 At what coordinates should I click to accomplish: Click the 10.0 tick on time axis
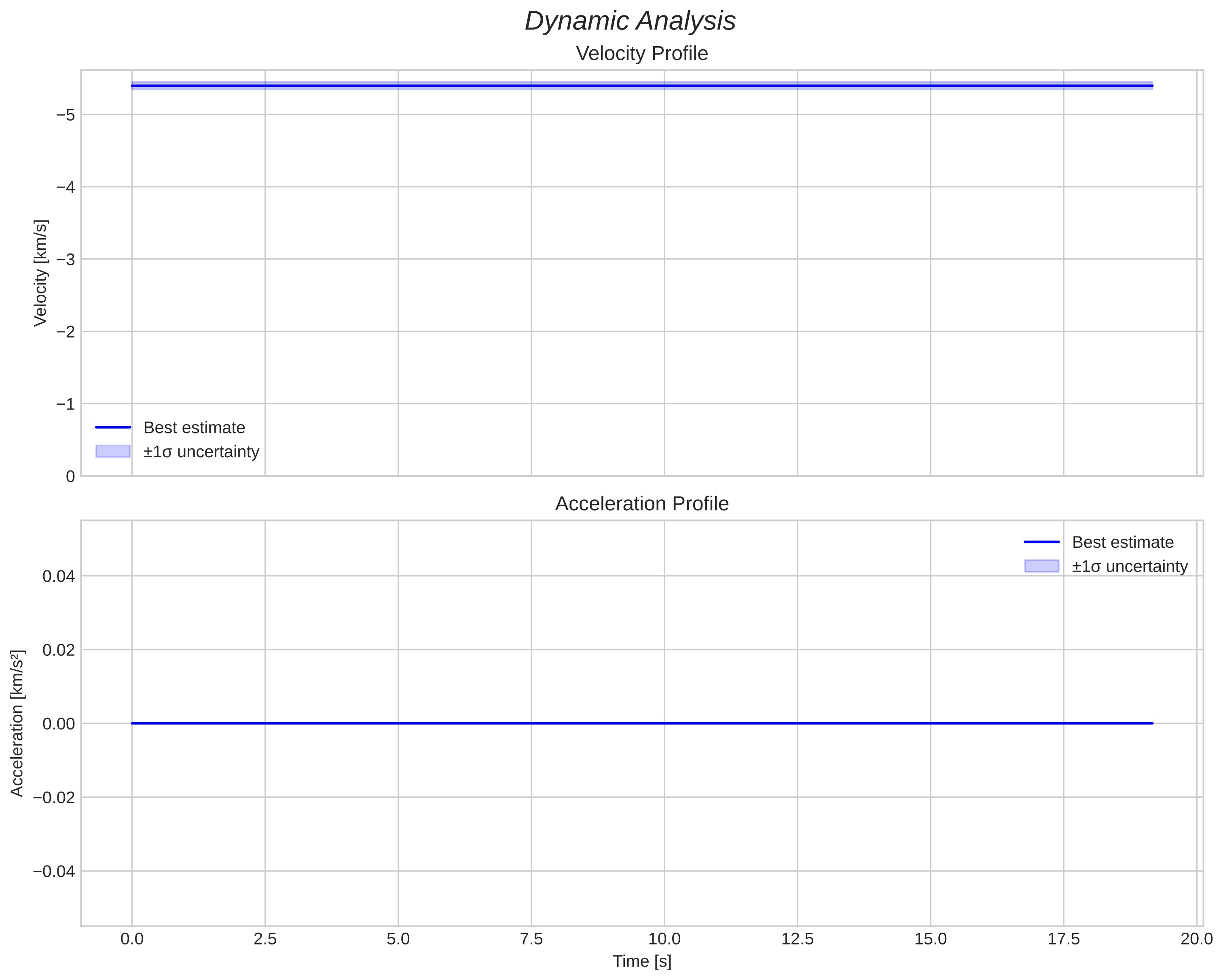click(x=664, y=939)
